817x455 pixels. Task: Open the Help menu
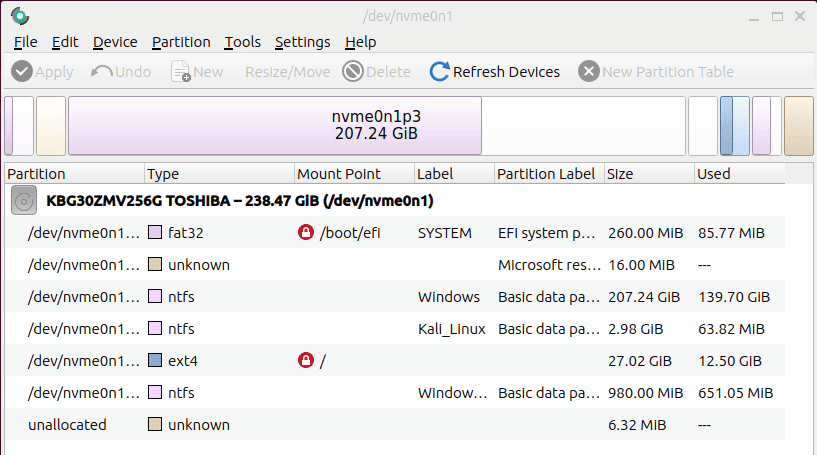pos(361,42)
